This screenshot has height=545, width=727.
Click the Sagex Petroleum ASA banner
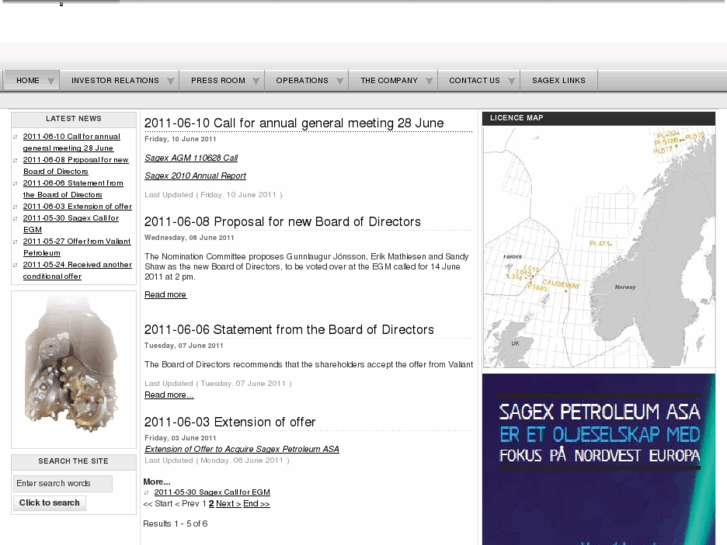coord(599,459)
